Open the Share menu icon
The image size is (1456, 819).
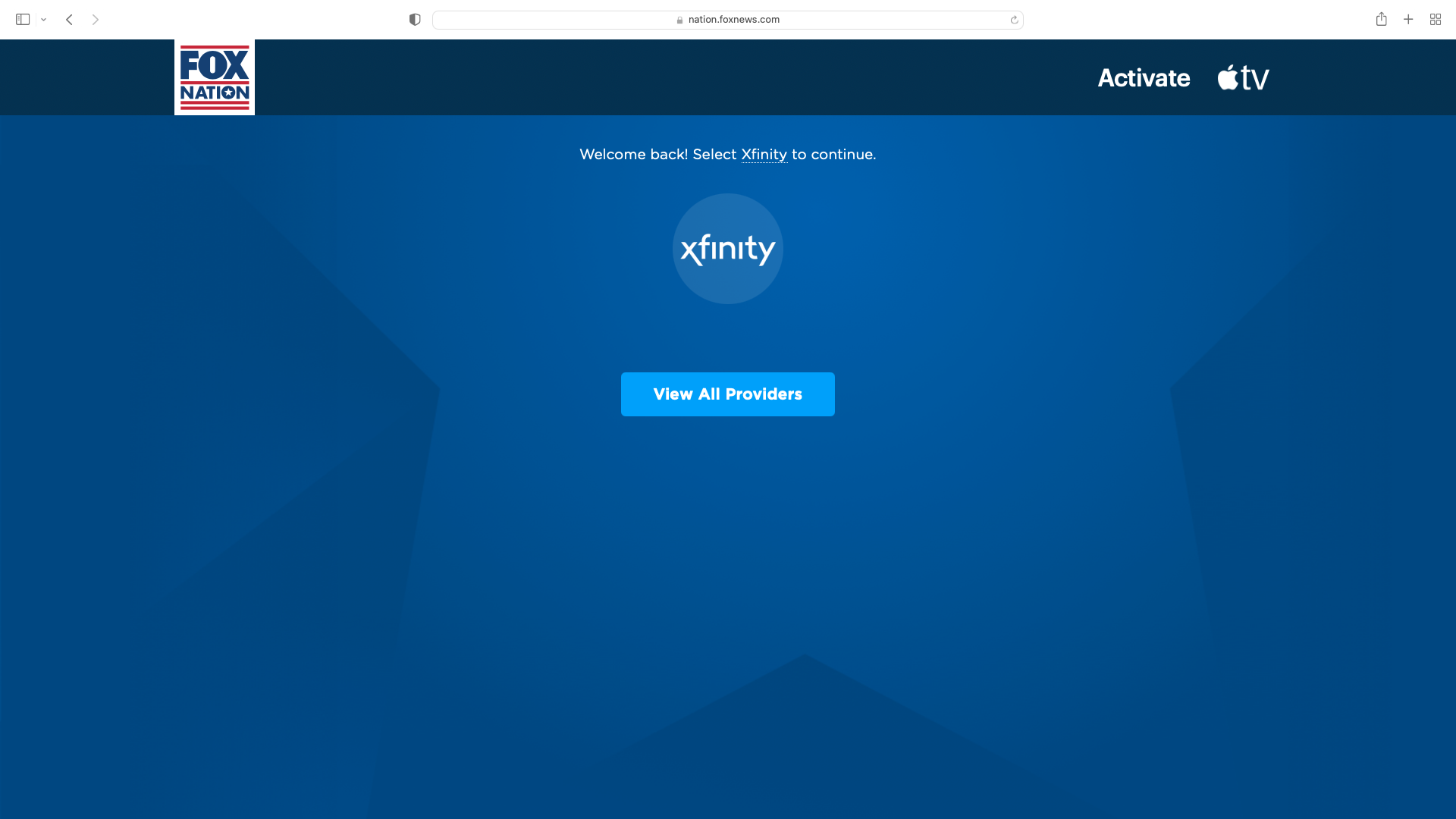click(1382, 19)
